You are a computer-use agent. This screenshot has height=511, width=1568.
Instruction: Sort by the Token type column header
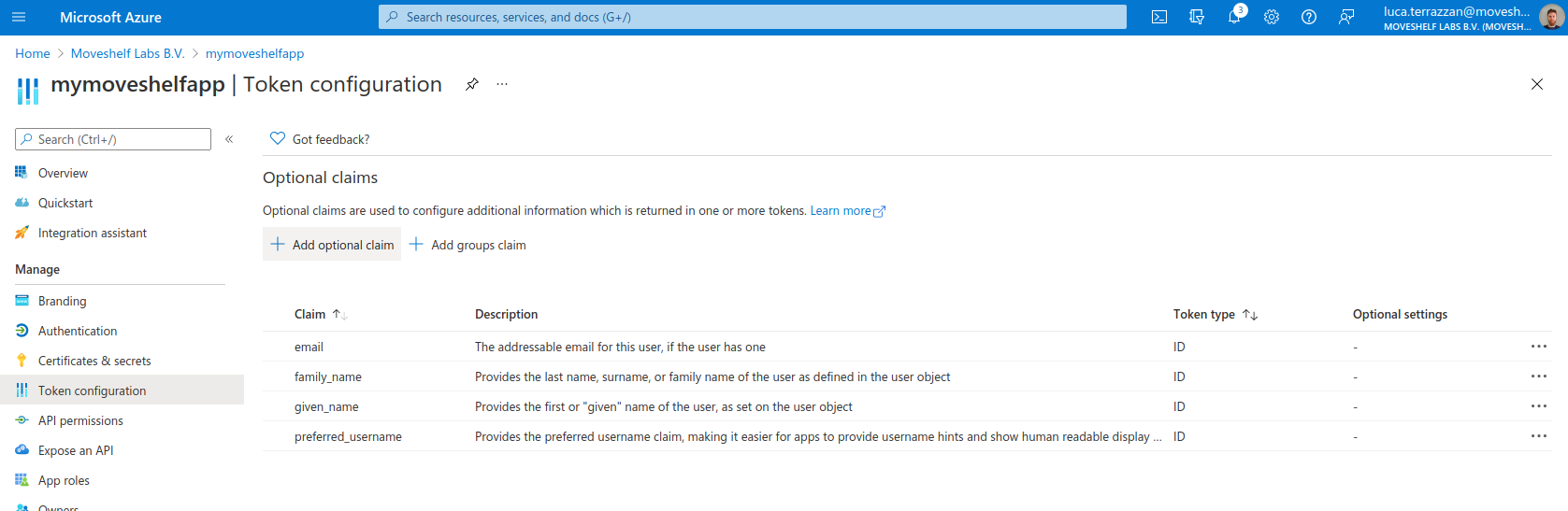(1216, 314)
